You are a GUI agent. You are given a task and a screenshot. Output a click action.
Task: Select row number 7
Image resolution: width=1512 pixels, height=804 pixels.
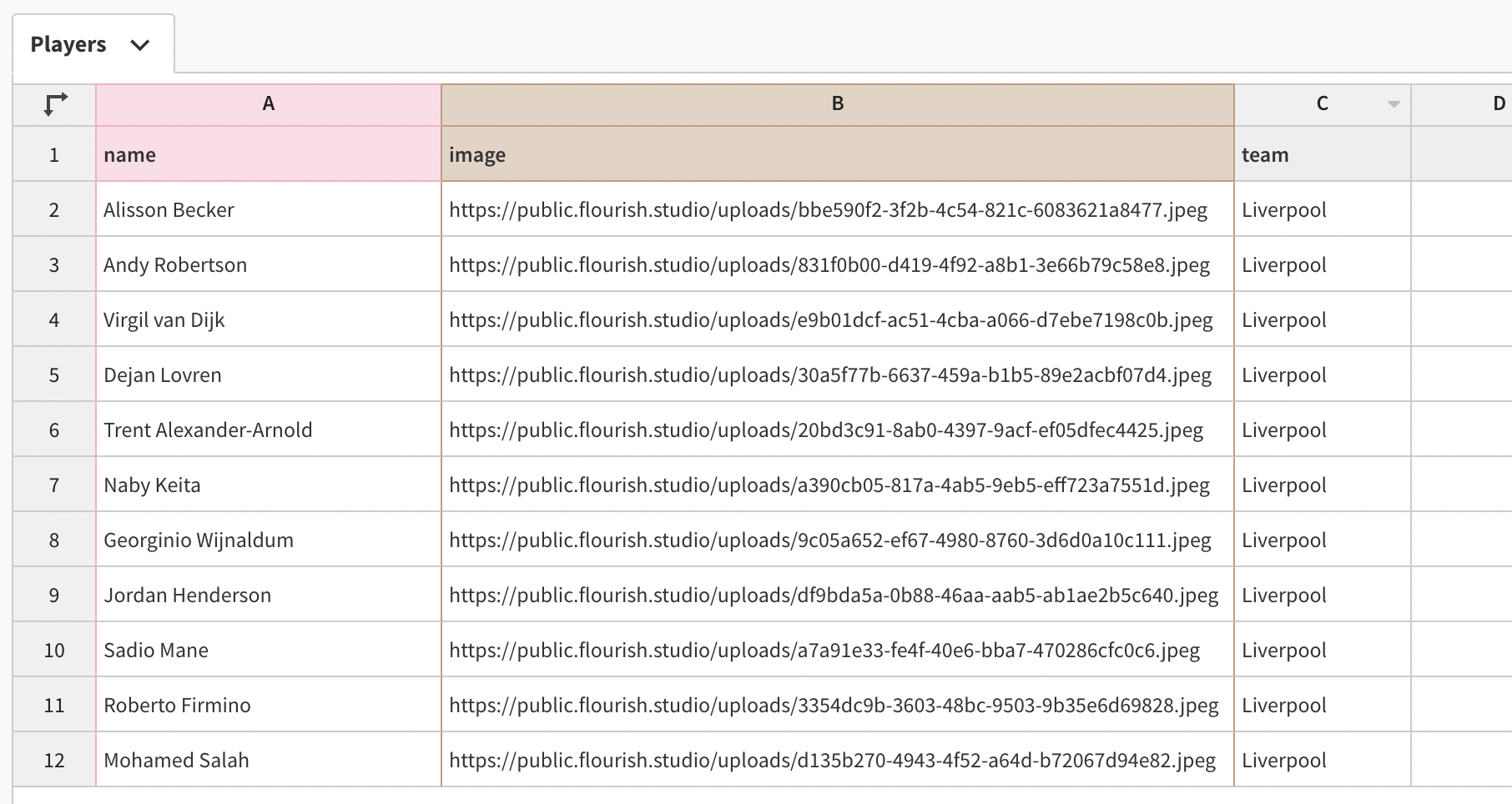pyautogui.click(x=54, y=485)
